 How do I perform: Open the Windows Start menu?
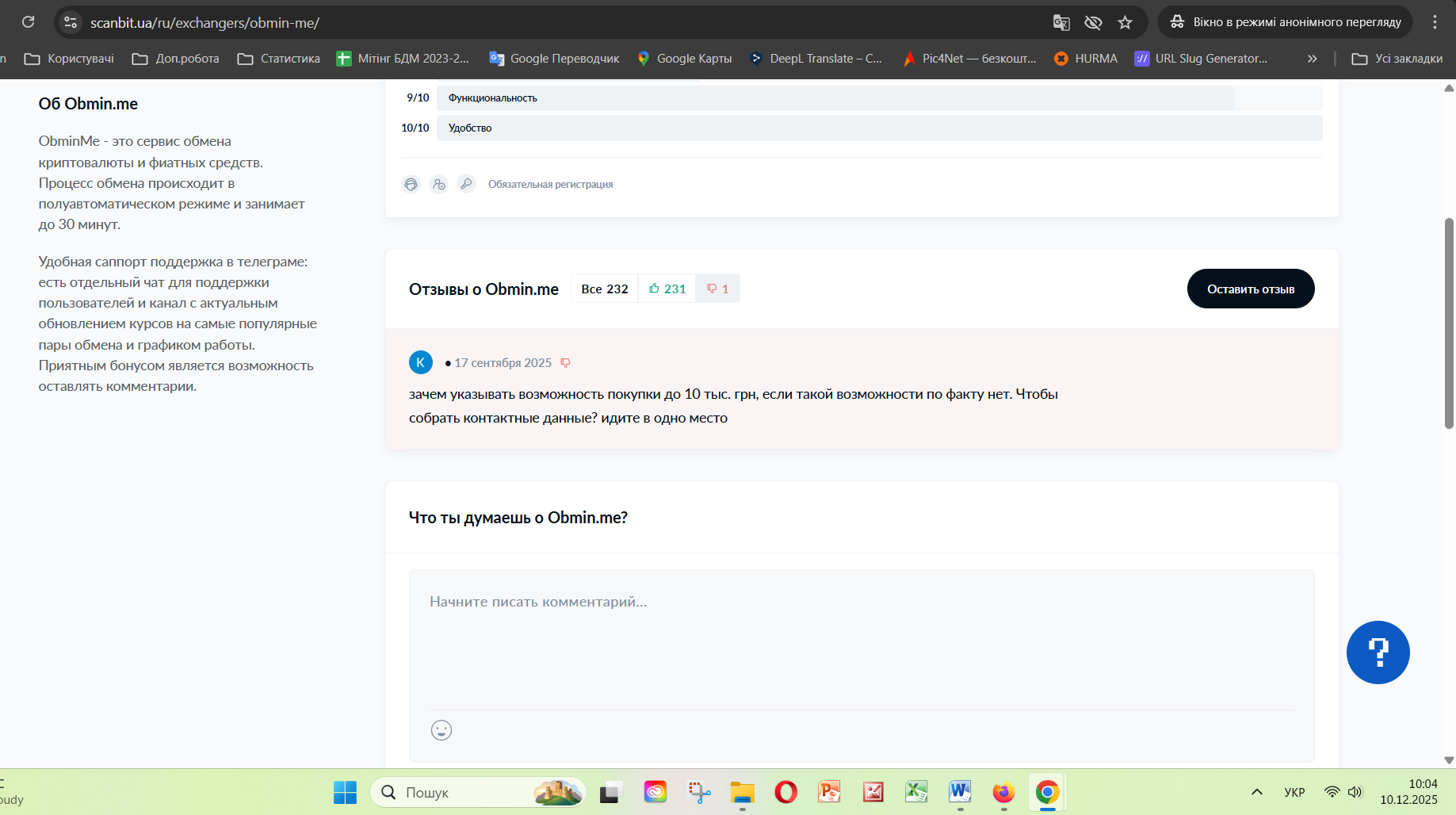pos(345,792)
